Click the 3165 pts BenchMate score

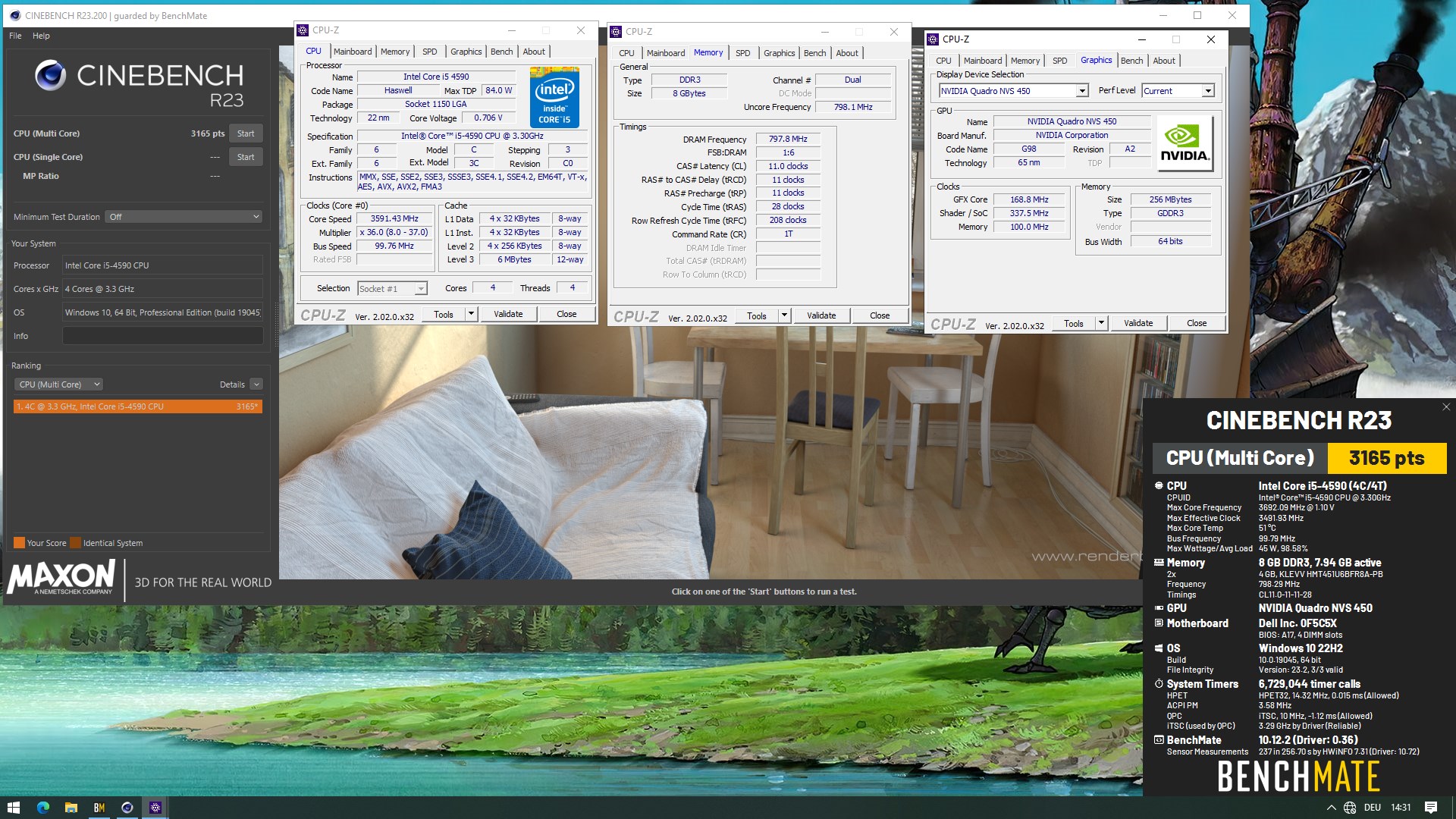point(1386,458)
